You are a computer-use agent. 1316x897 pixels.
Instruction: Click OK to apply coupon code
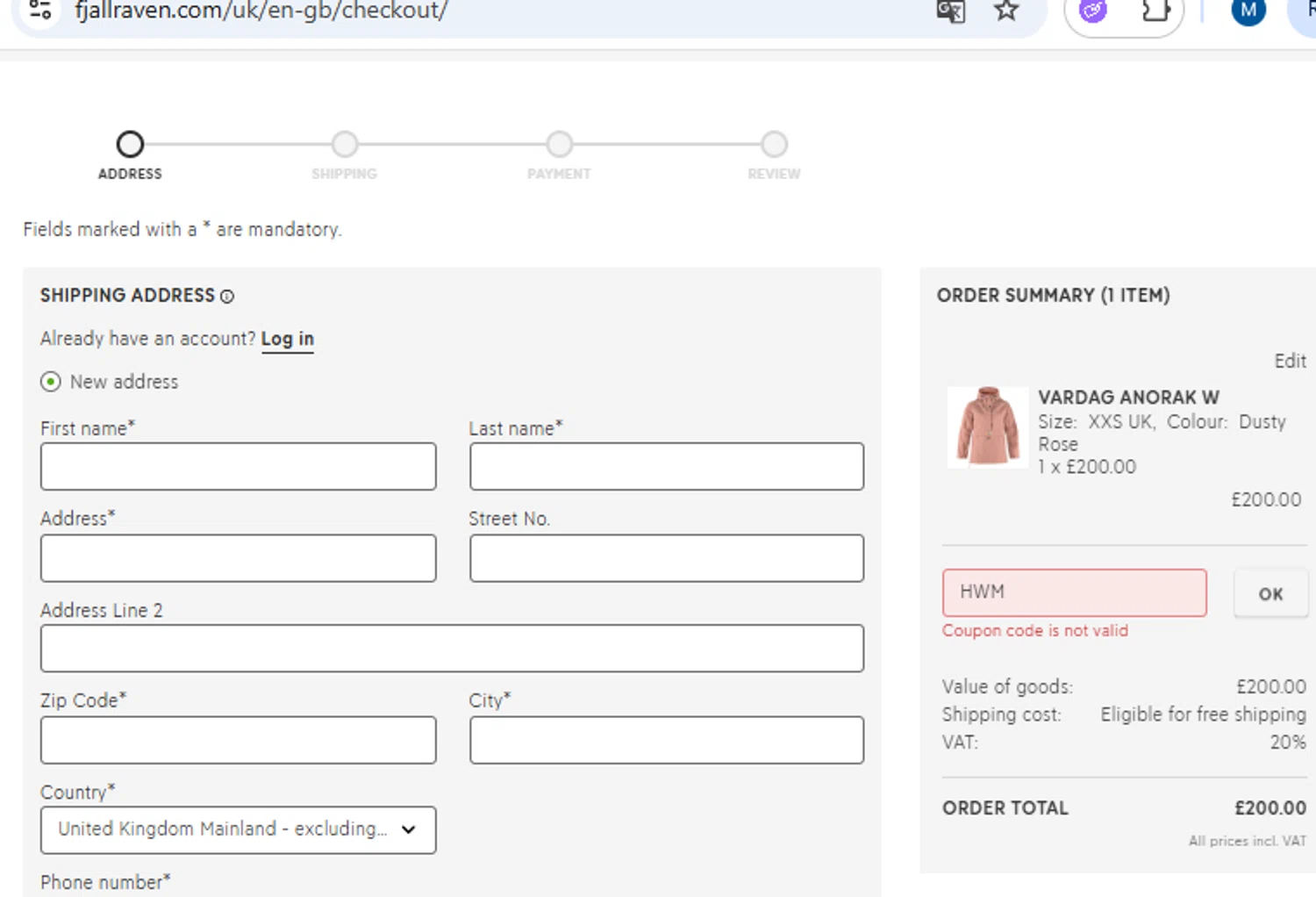click(1270, 594)
